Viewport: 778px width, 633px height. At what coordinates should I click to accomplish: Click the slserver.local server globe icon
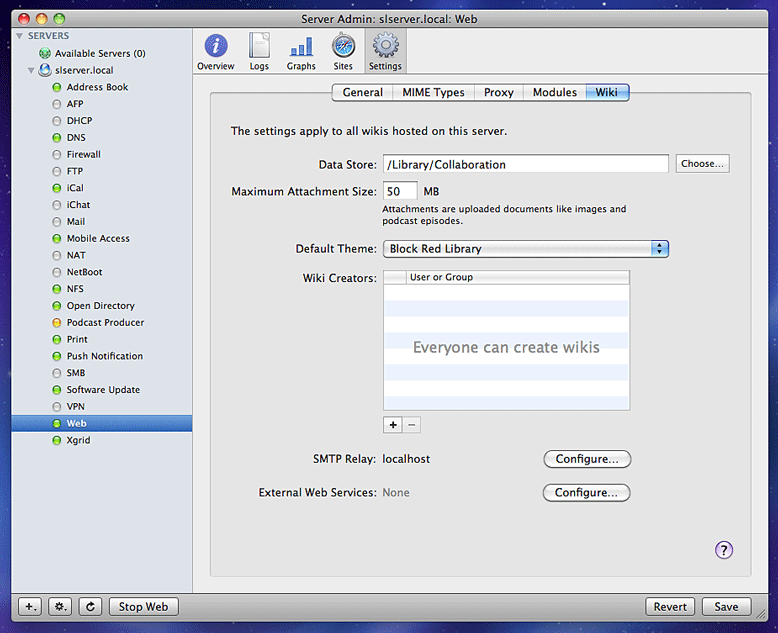pos(45,70)
